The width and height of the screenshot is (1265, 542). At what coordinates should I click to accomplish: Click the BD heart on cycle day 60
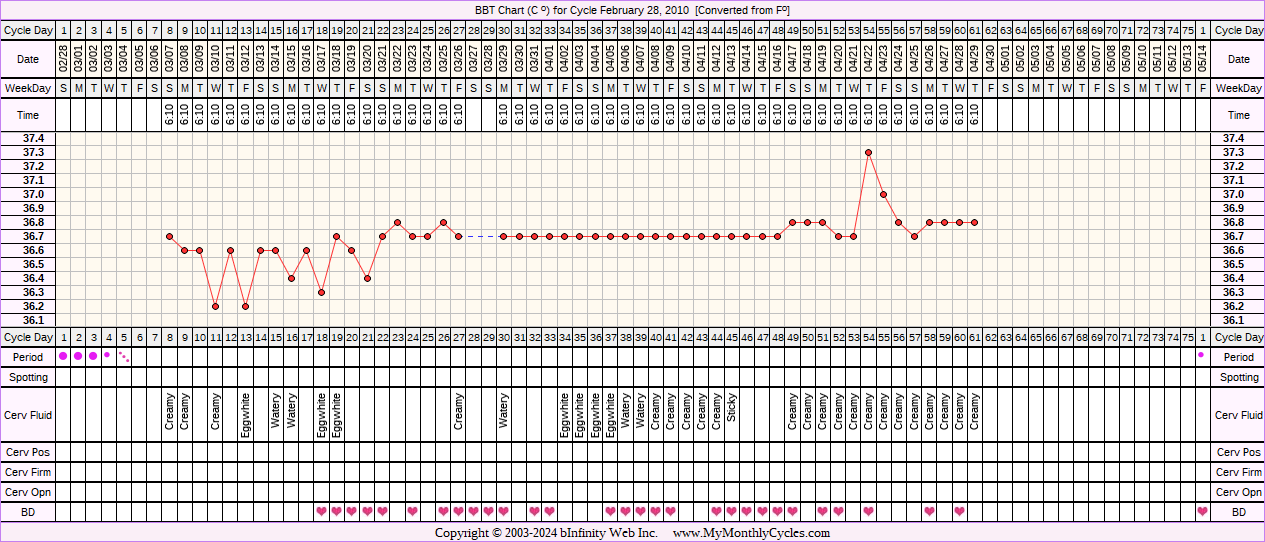(x=959, y=511)
